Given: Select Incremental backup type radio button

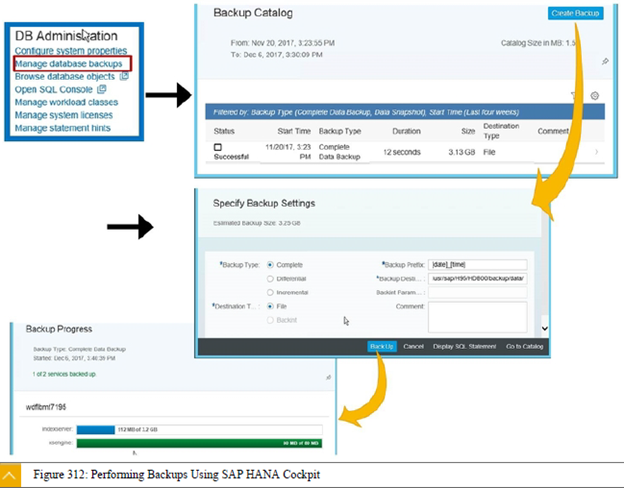Looking at the screenshot, I should [270, 293].
